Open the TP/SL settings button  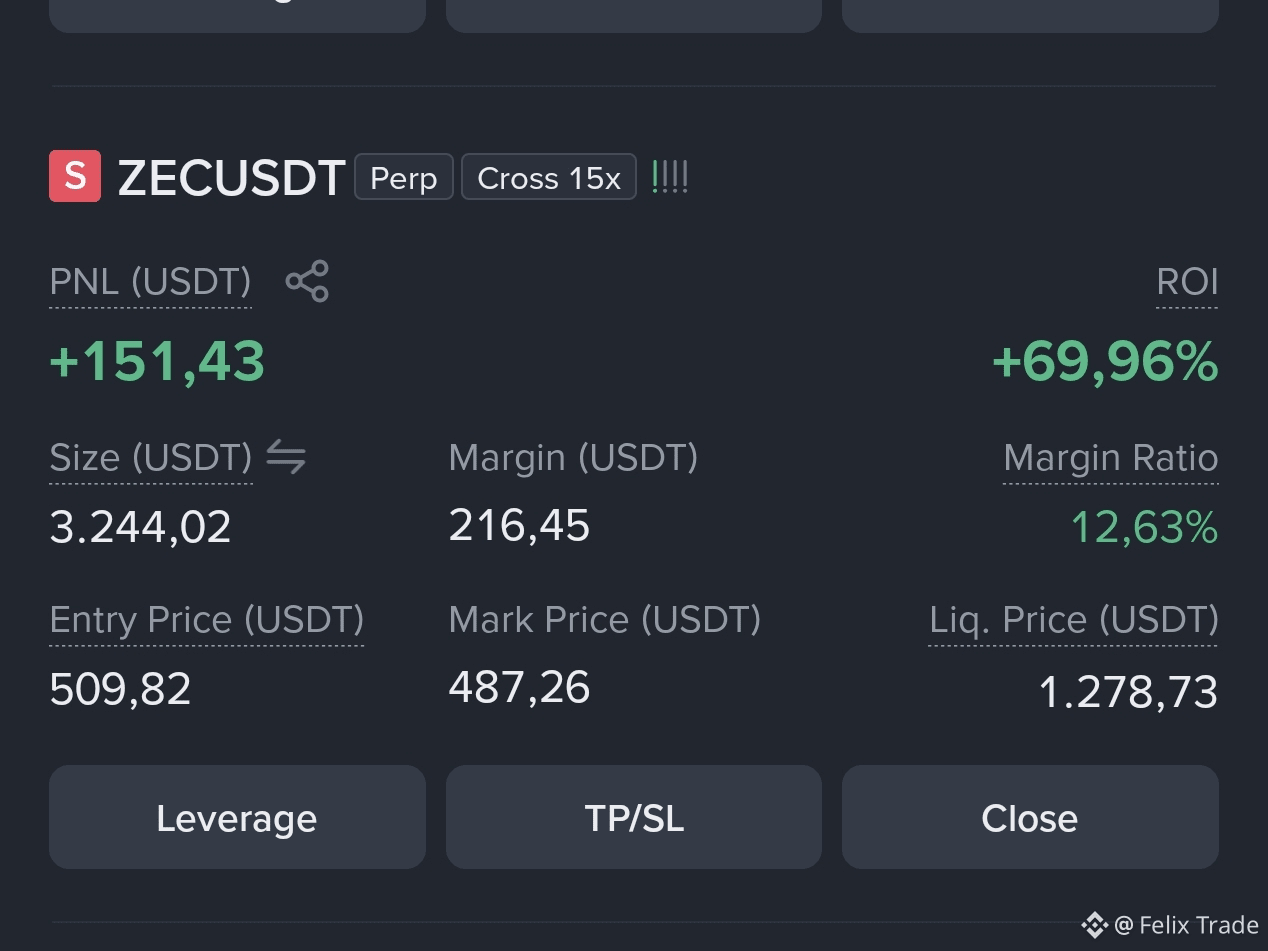tap(634, 817)
